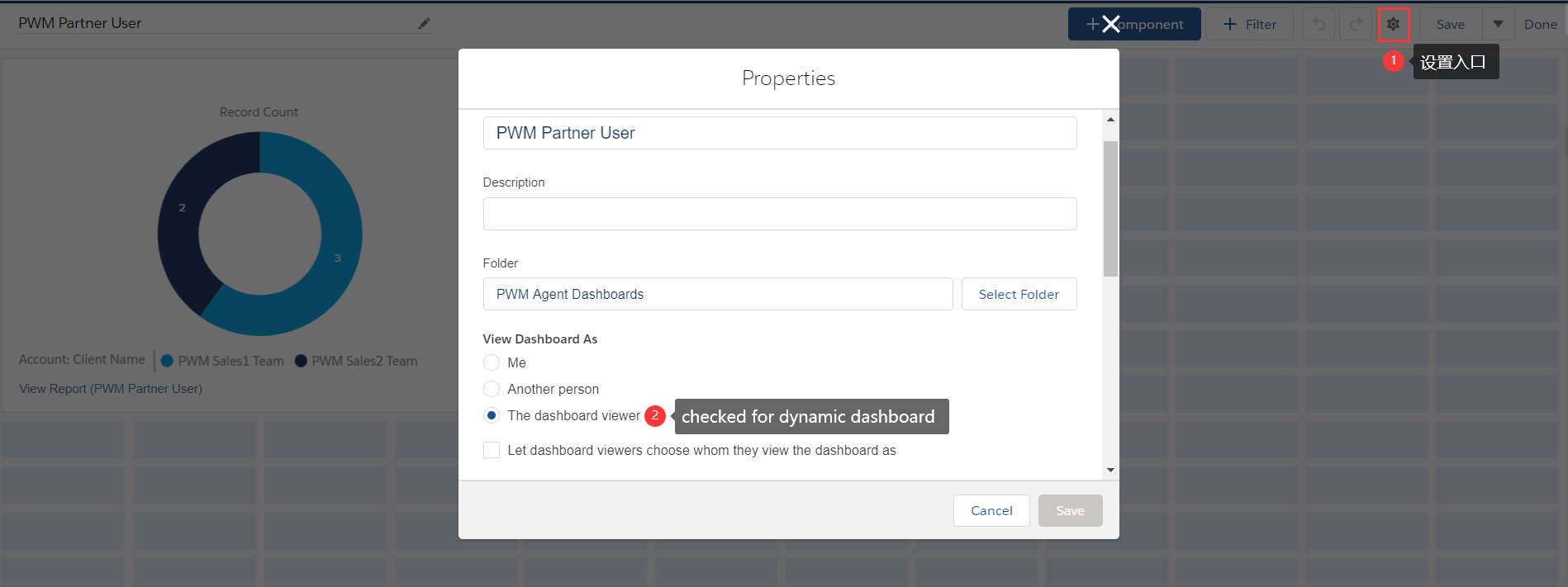Screen dimensions: 1568x587
Task: Add a dashboard filter with + Filter
Action: (x=1249, y=24)
